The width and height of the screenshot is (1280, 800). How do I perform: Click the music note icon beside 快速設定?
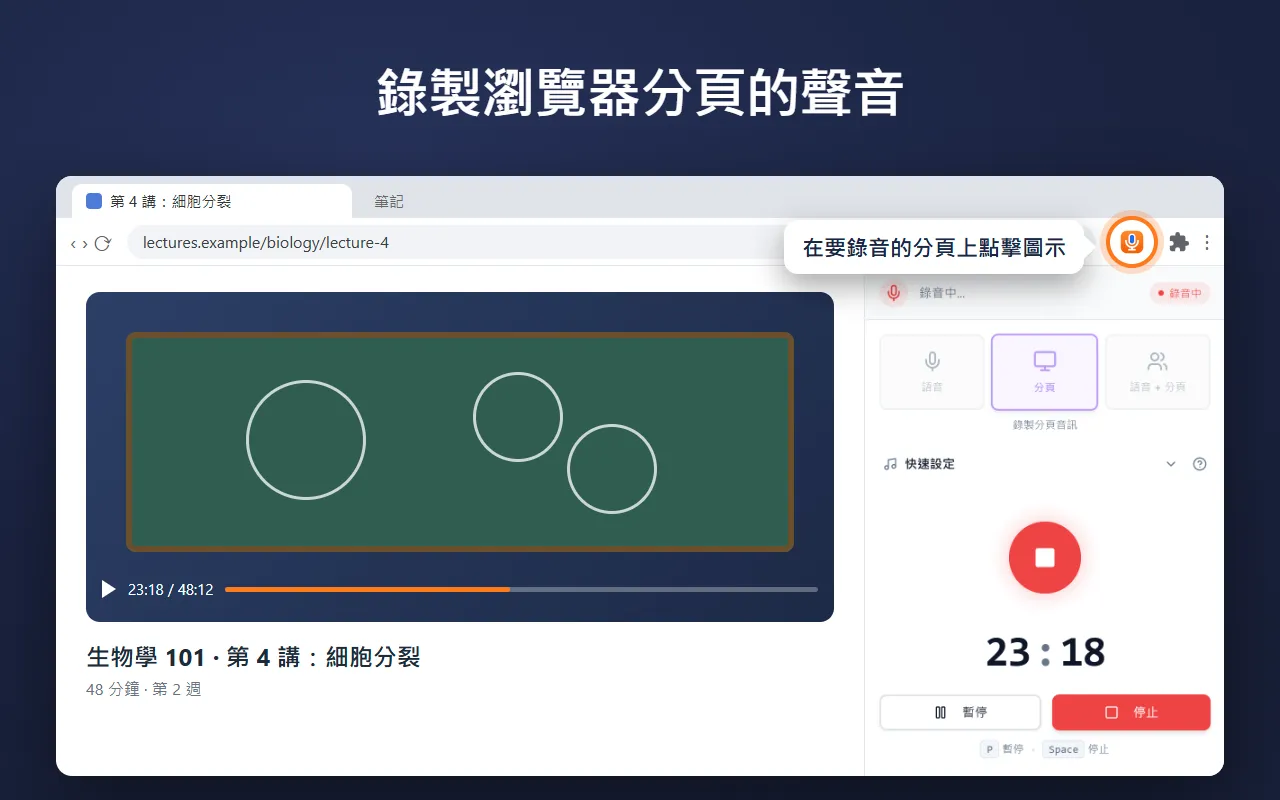(890, 464)
